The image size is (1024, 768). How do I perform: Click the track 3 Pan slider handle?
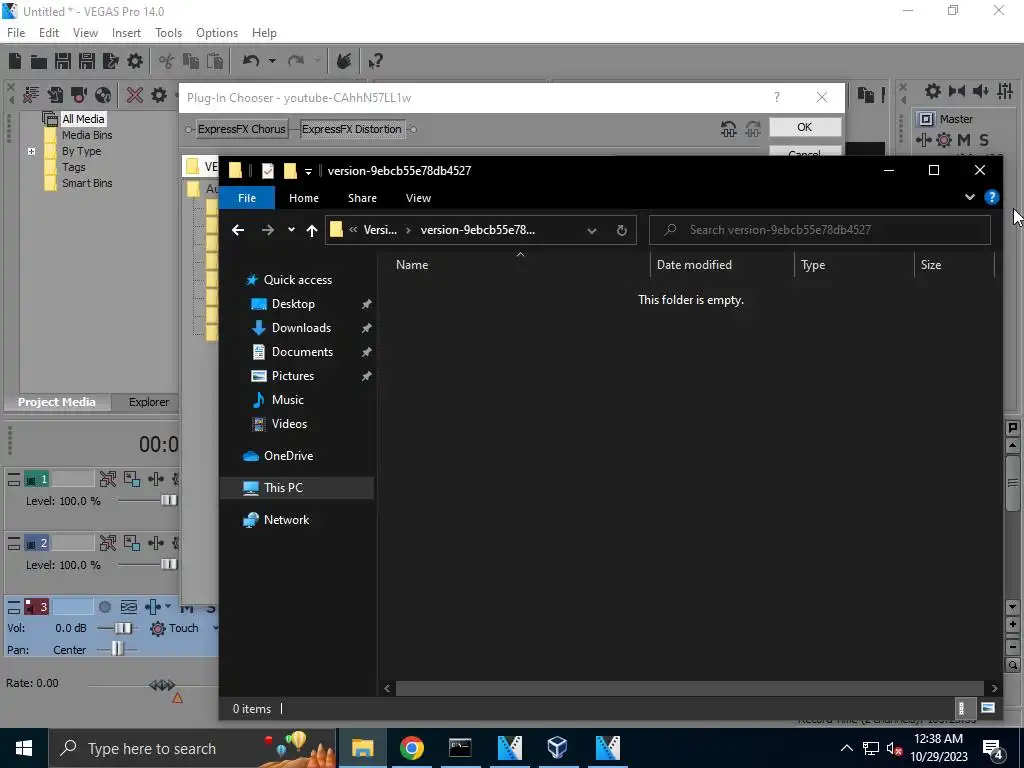117,650
